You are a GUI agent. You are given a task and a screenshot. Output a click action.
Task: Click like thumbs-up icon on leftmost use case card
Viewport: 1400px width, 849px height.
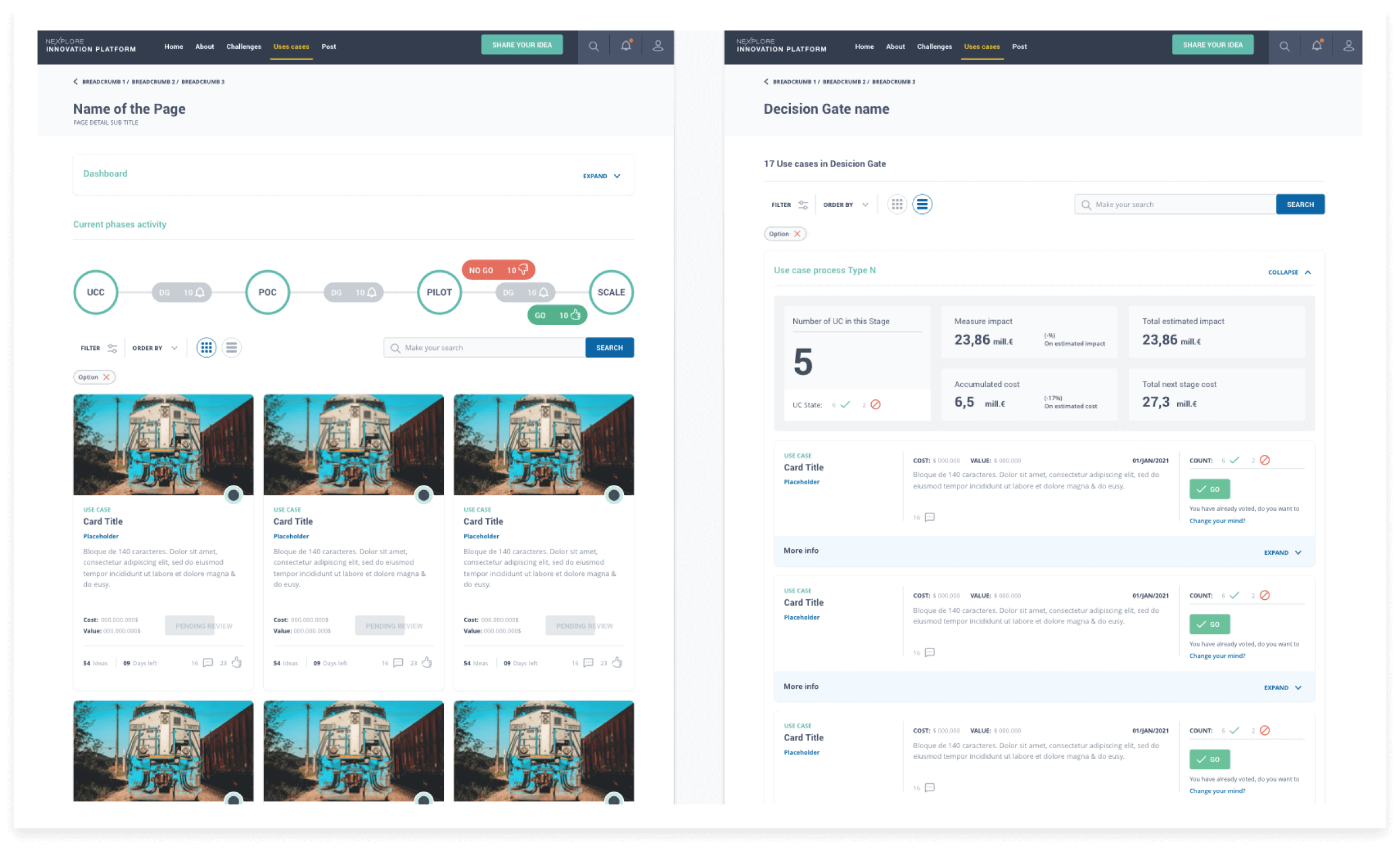point(236,662)
